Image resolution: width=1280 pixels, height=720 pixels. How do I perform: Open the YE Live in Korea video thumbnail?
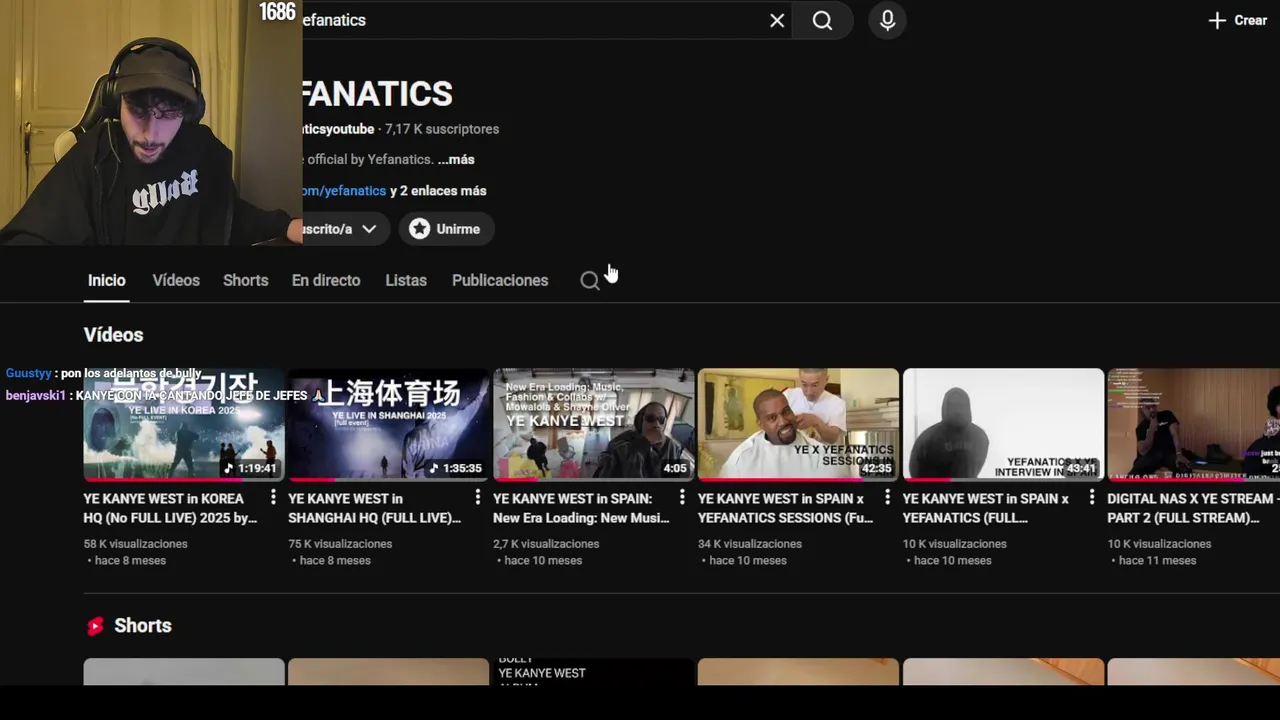[x=184, y=424]
